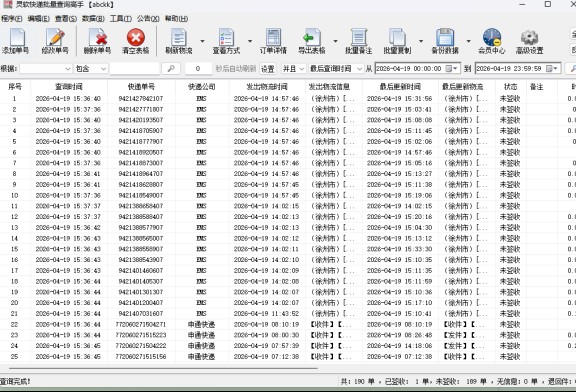Sort by 查询时间 column header
576x392 pixels.
click(x=69, y=87)
